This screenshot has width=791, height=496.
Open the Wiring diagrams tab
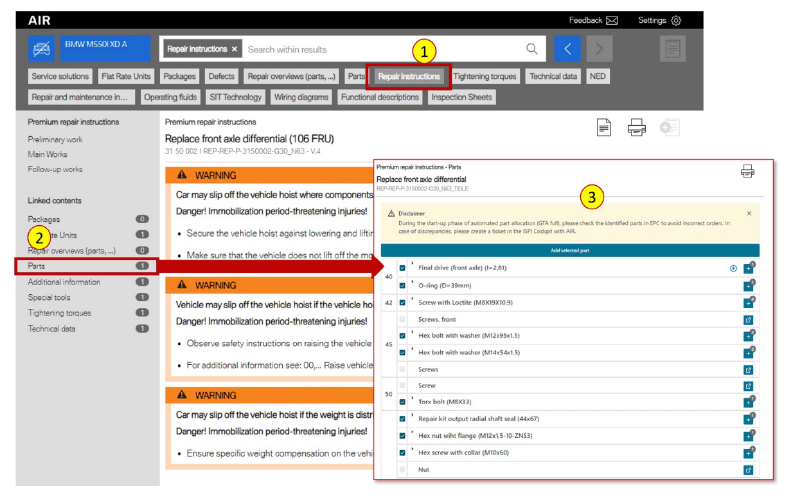(x=301, y=97)
